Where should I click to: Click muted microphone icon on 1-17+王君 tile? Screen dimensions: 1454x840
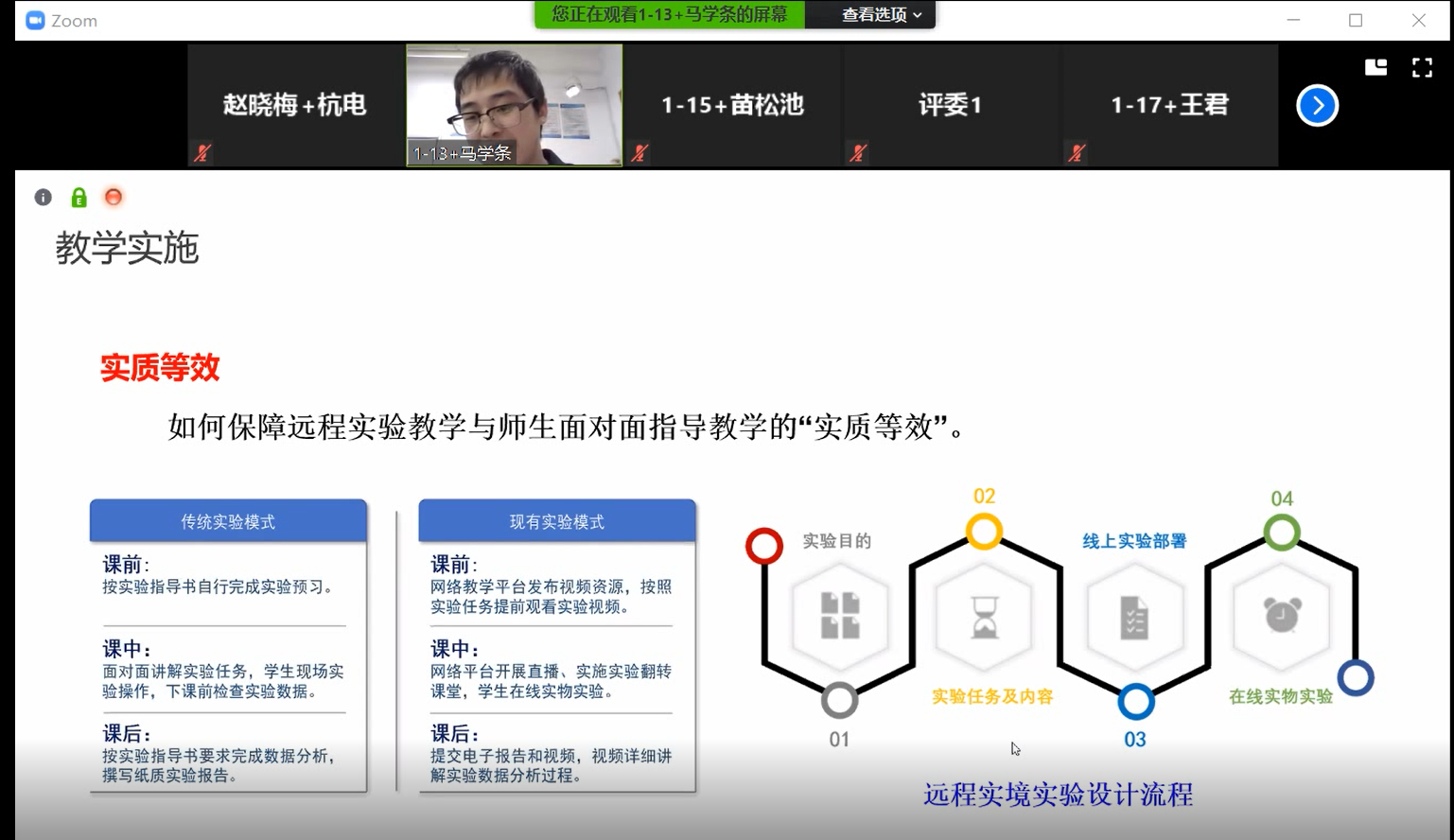point(1077,152)
